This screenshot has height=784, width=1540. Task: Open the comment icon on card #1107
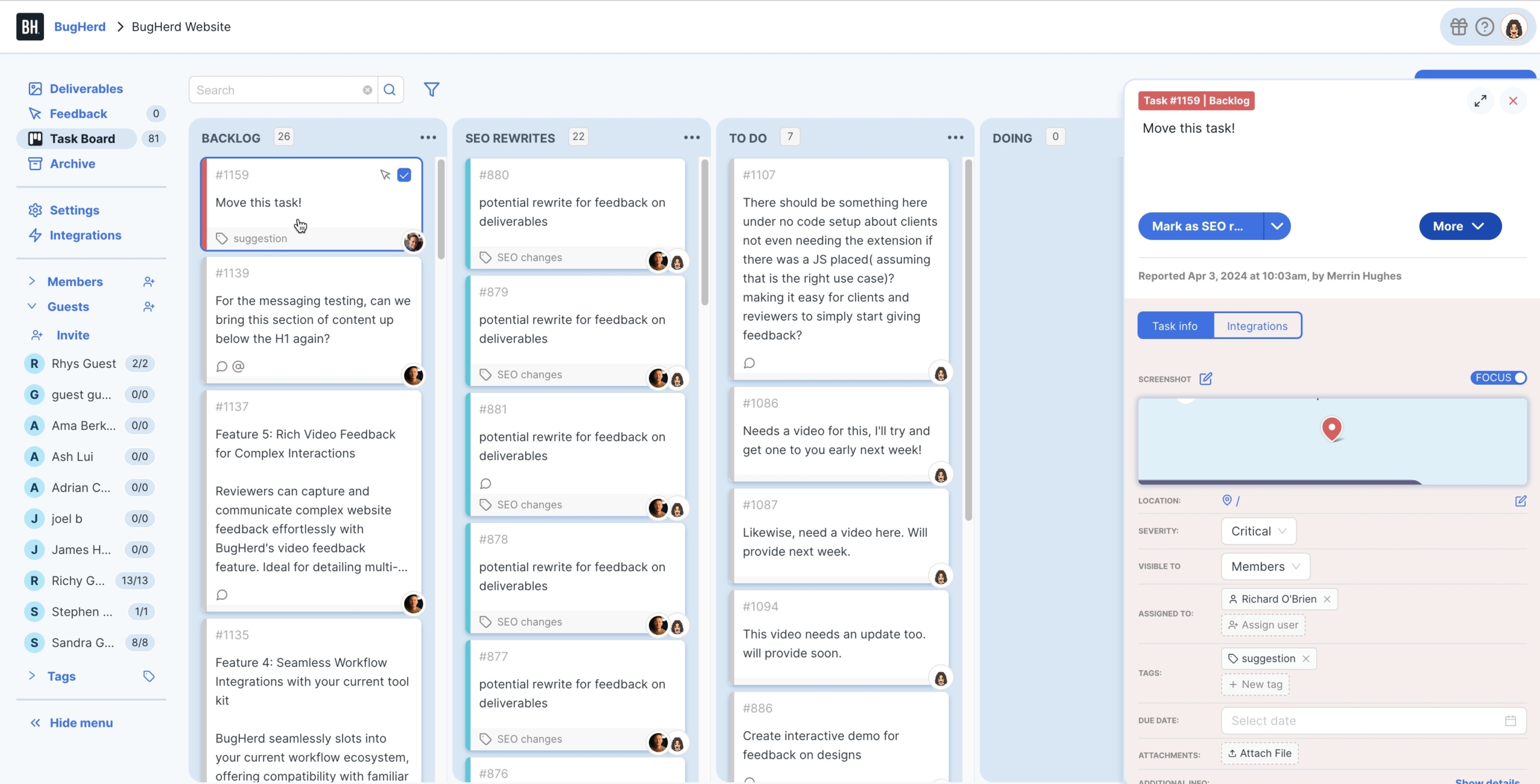(x=749, y=363)
